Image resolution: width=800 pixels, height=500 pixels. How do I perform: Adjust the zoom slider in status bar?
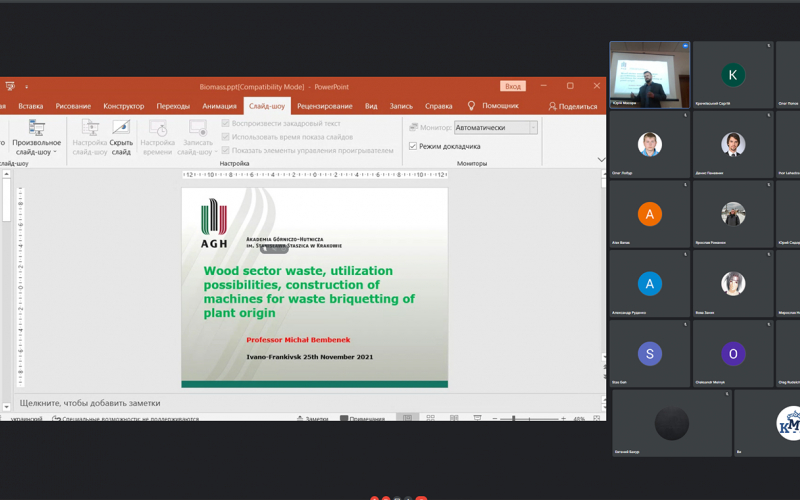[x=529, y=418]
